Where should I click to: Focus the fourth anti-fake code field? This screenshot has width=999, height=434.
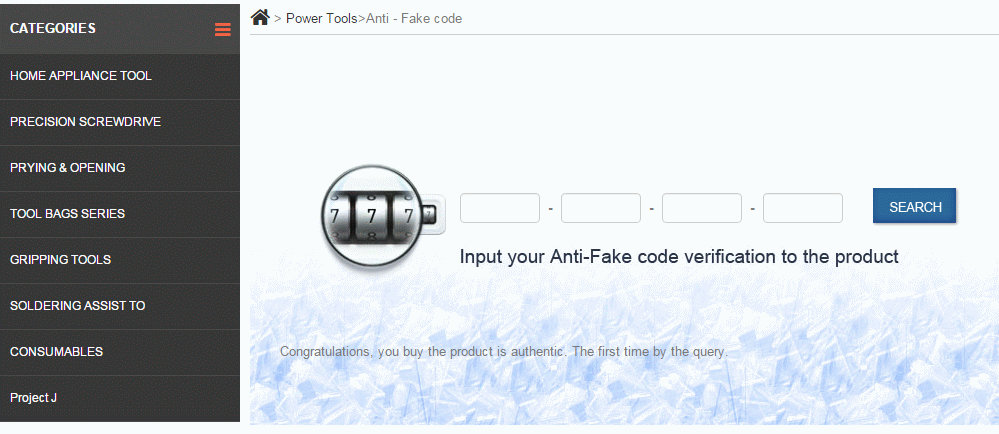coord(803,208)
